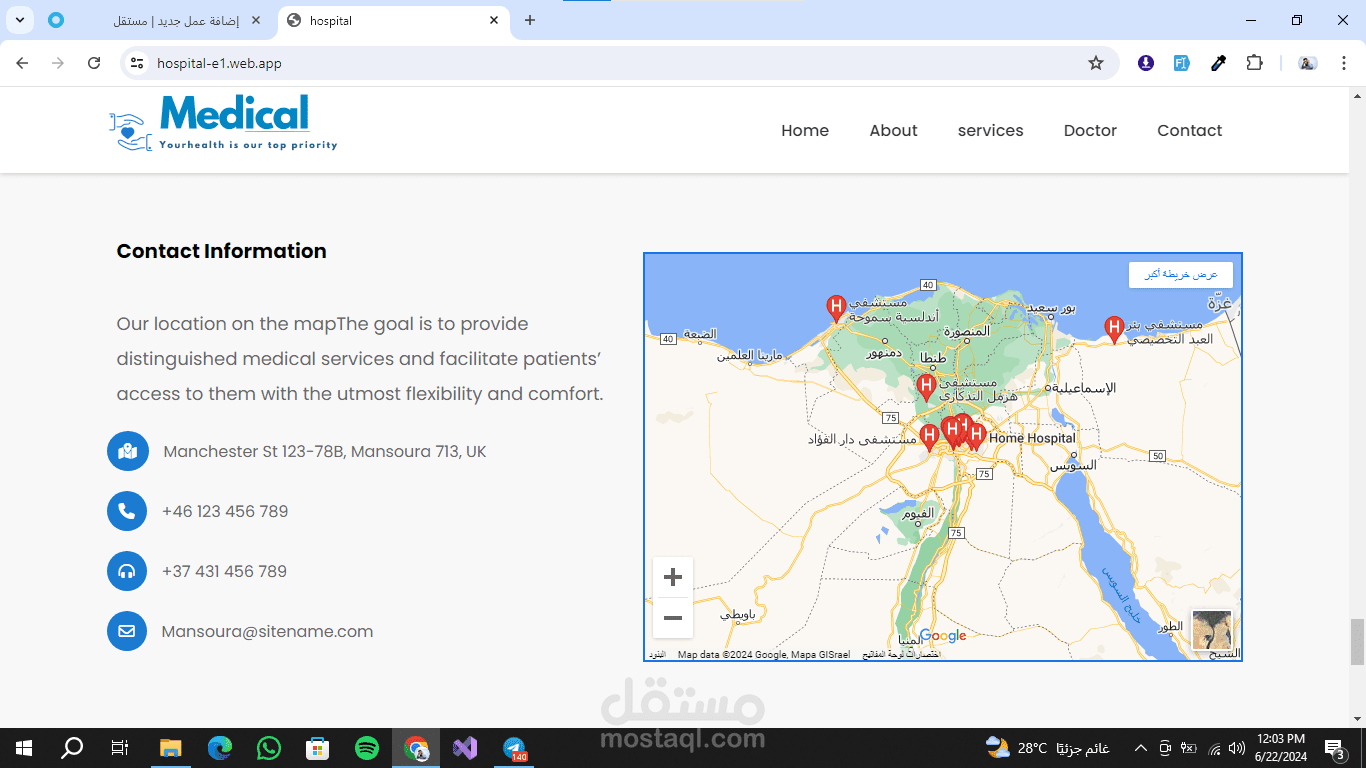Click the headset support icon
The width and height of the screenshot is (1366, 768).
click(127, 571)
